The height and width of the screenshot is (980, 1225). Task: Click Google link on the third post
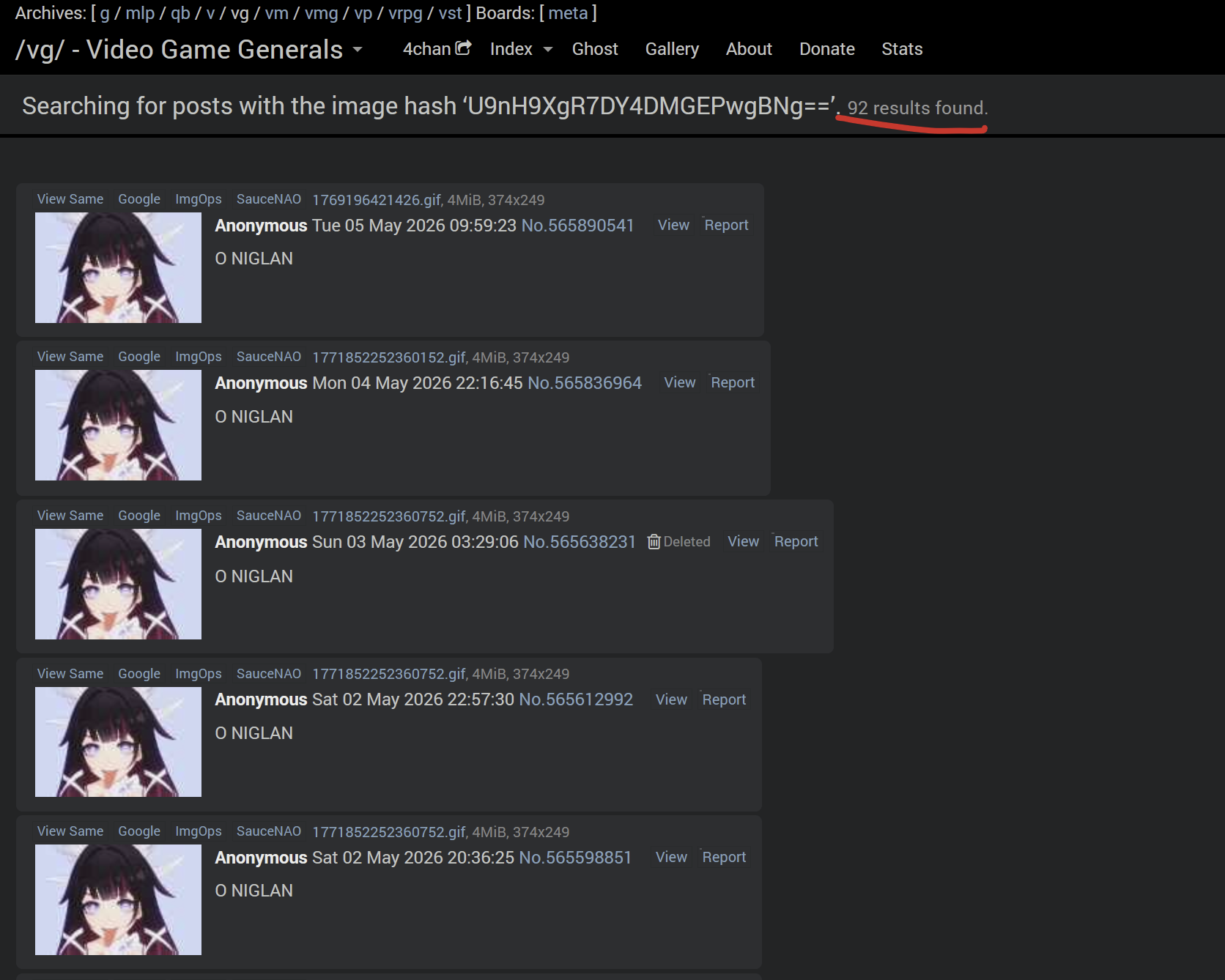[139, 516]
